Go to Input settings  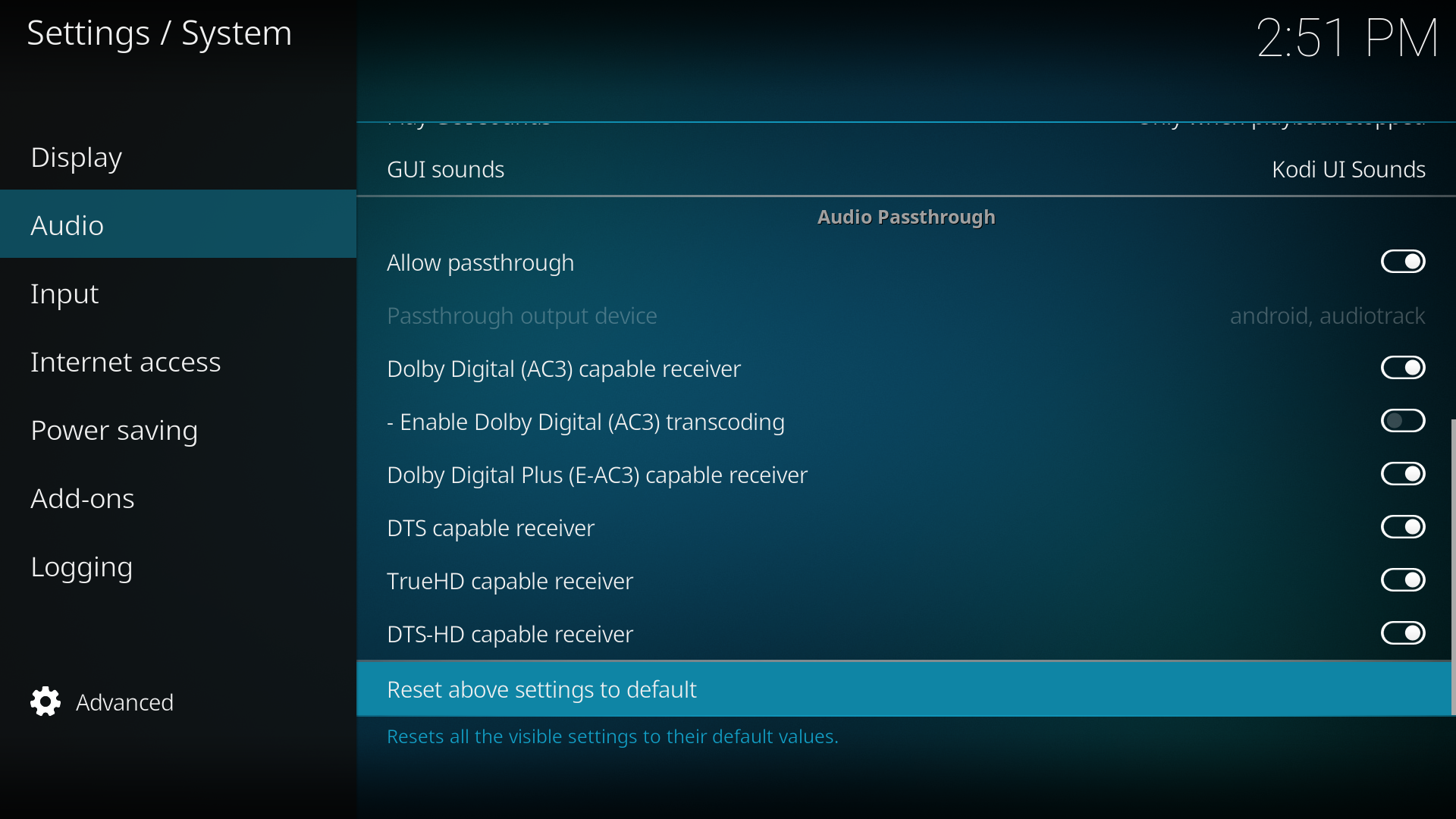click(x=178, y=293)
